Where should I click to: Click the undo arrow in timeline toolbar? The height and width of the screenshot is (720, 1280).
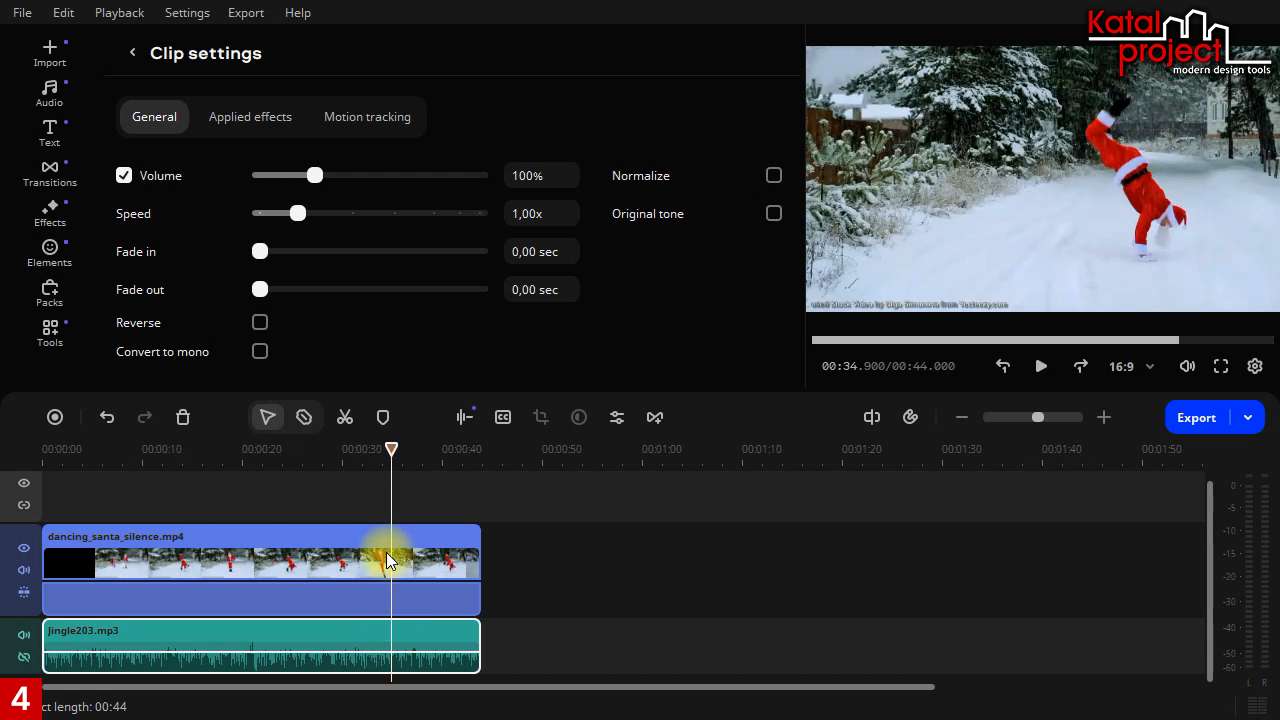click(x=107, y=417)
